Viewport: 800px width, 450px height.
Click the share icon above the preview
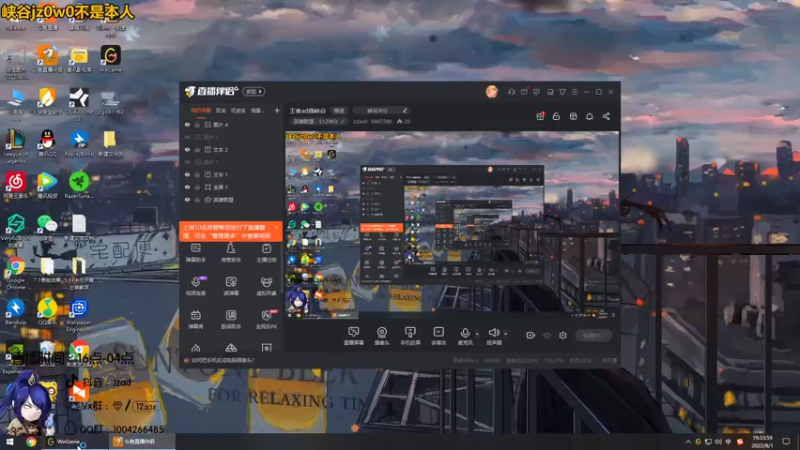click(x=606, y=116)
